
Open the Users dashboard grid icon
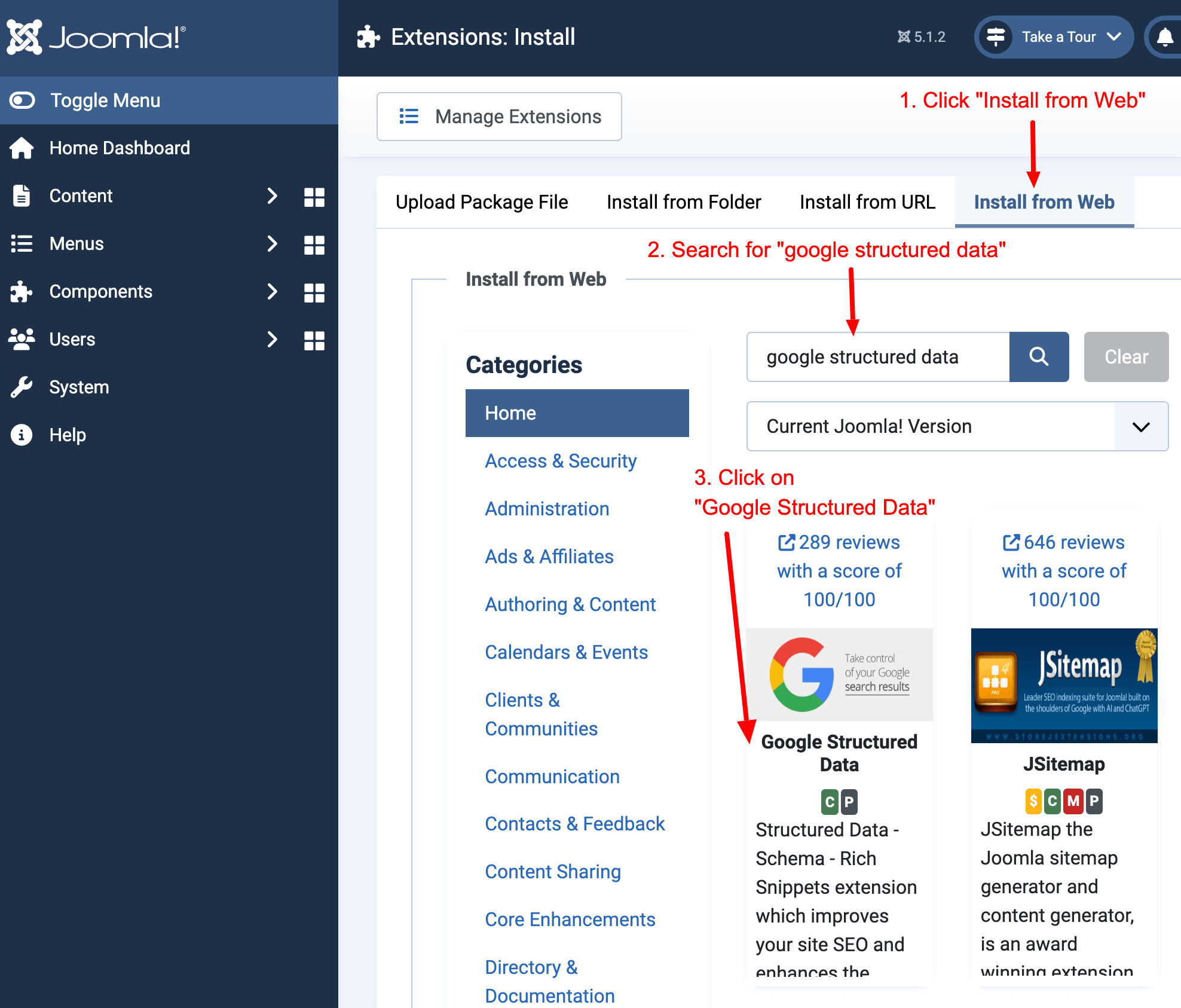click(x=314, y=340)
